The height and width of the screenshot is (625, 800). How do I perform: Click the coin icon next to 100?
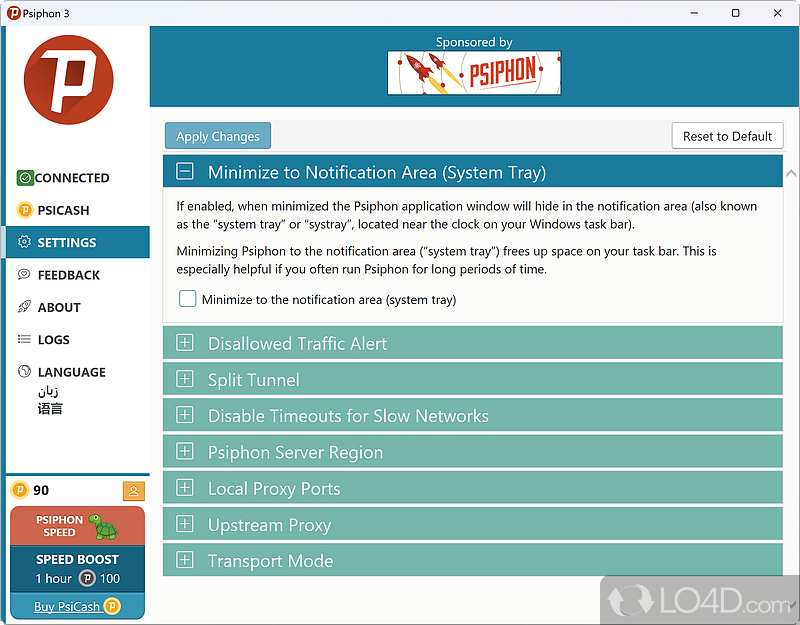point(87,579)
